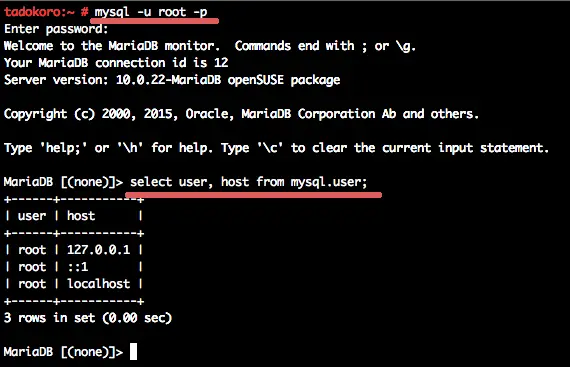
Task: Click the underlined mysql -u root -p command
Action: pyautogui.click(x=151, y=12)
